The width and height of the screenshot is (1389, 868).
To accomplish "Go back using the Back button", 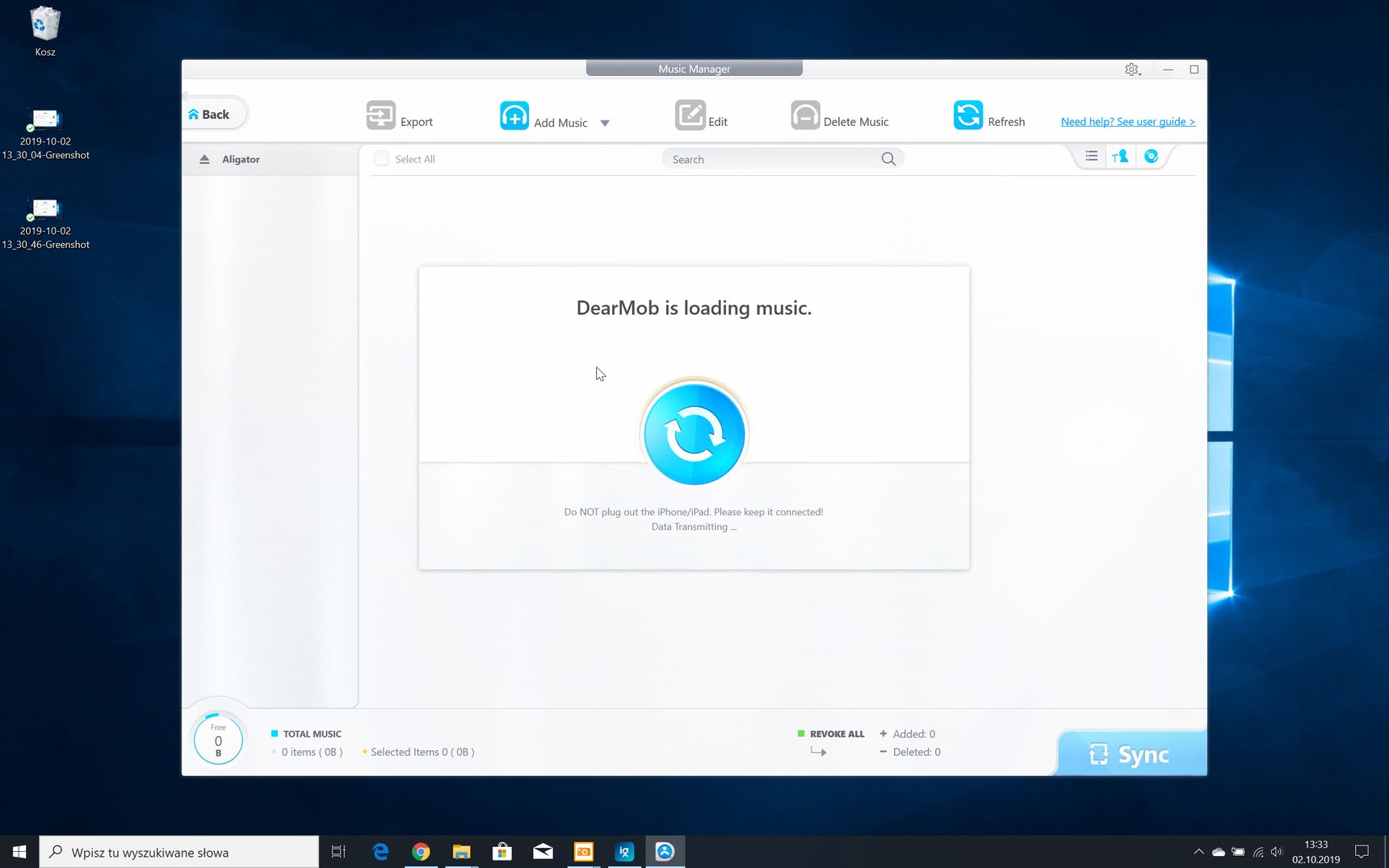I will click(x=214, y=114).
